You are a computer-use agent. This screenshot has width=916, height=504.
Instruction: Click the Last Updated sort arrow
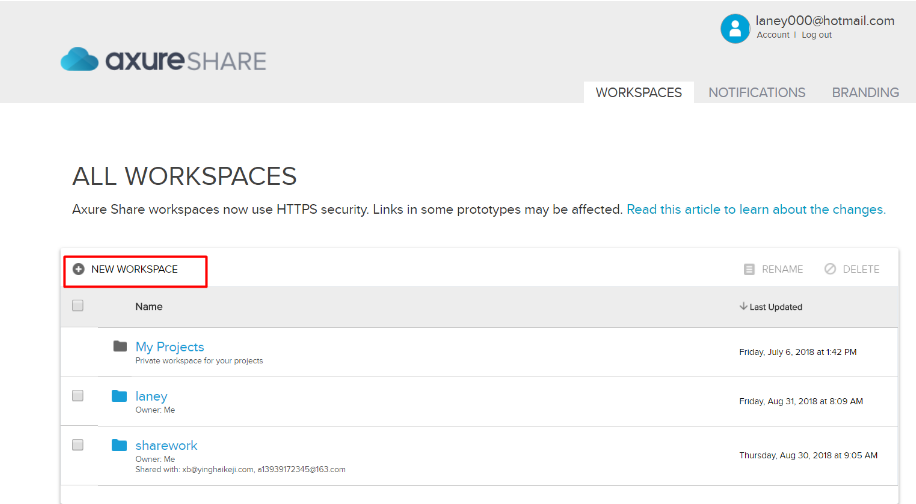coord(743,306)
